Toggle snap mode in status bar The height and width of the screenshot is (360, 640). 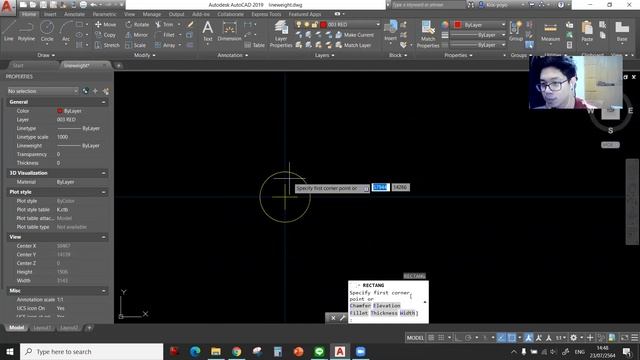tap(441, 338)
